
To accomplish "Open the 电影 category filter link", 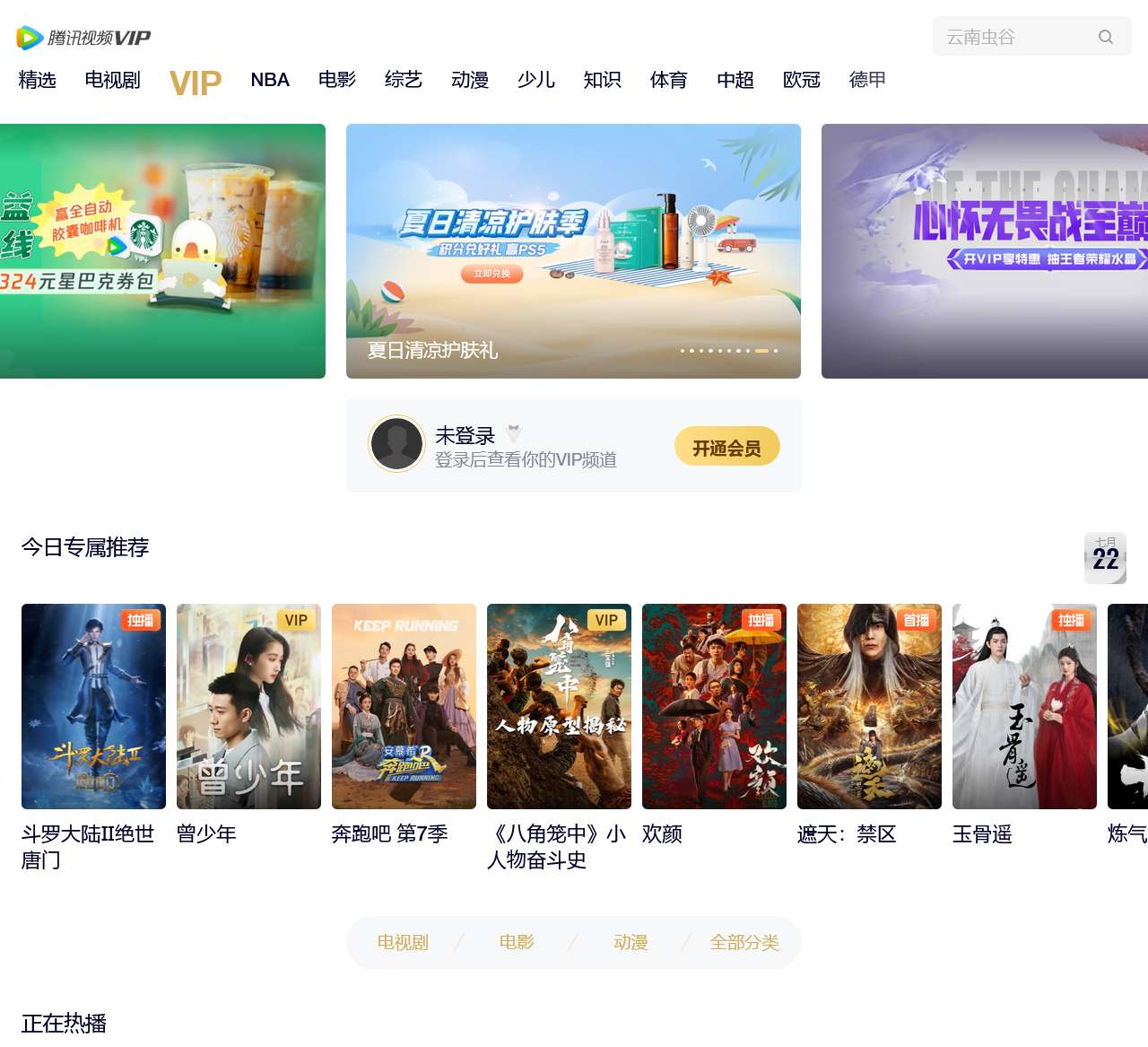I will coord(517,943).
